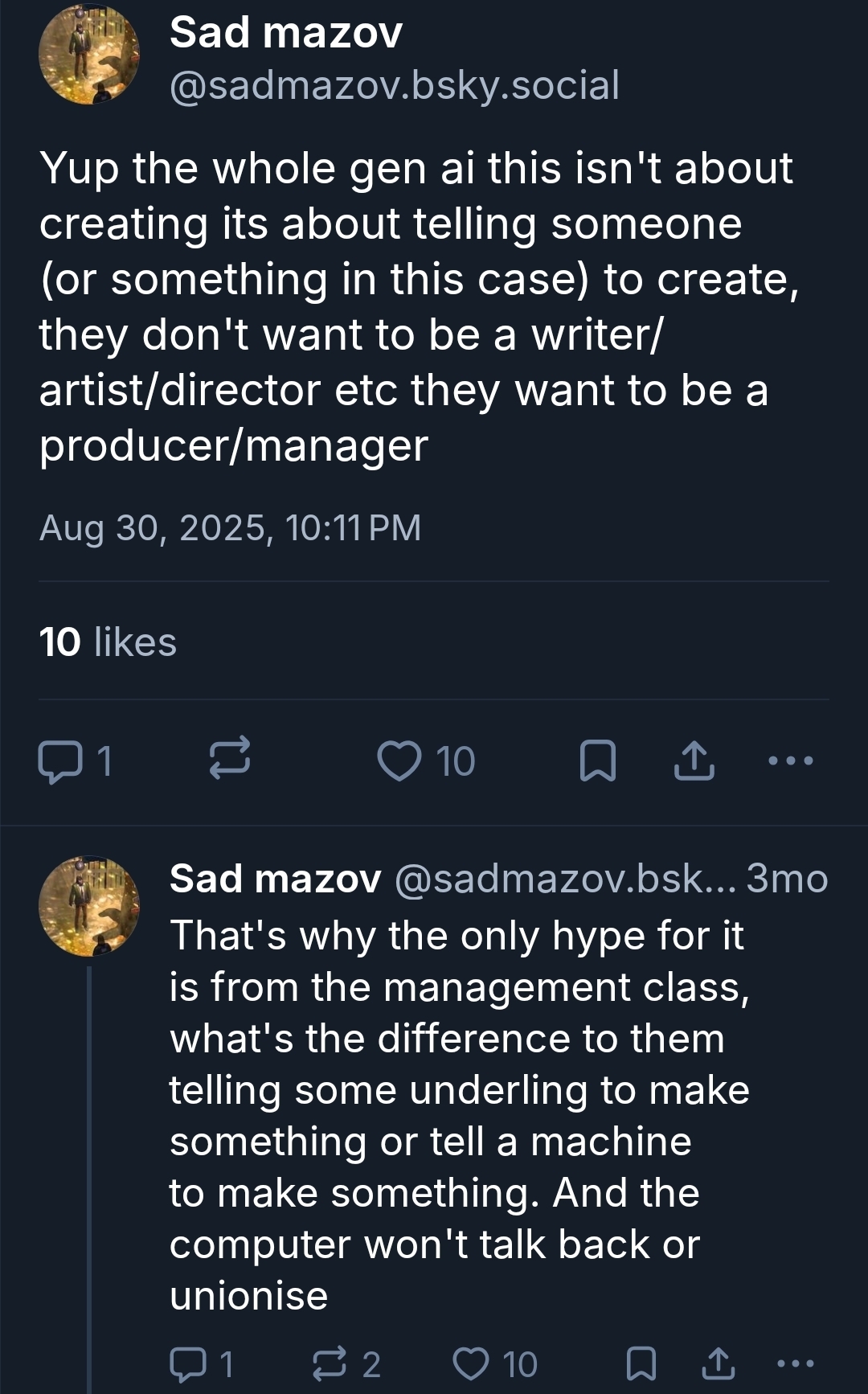View the 10 likes list
The width and height of the screenshot is (868, 1394).
(x=108, y=642)
